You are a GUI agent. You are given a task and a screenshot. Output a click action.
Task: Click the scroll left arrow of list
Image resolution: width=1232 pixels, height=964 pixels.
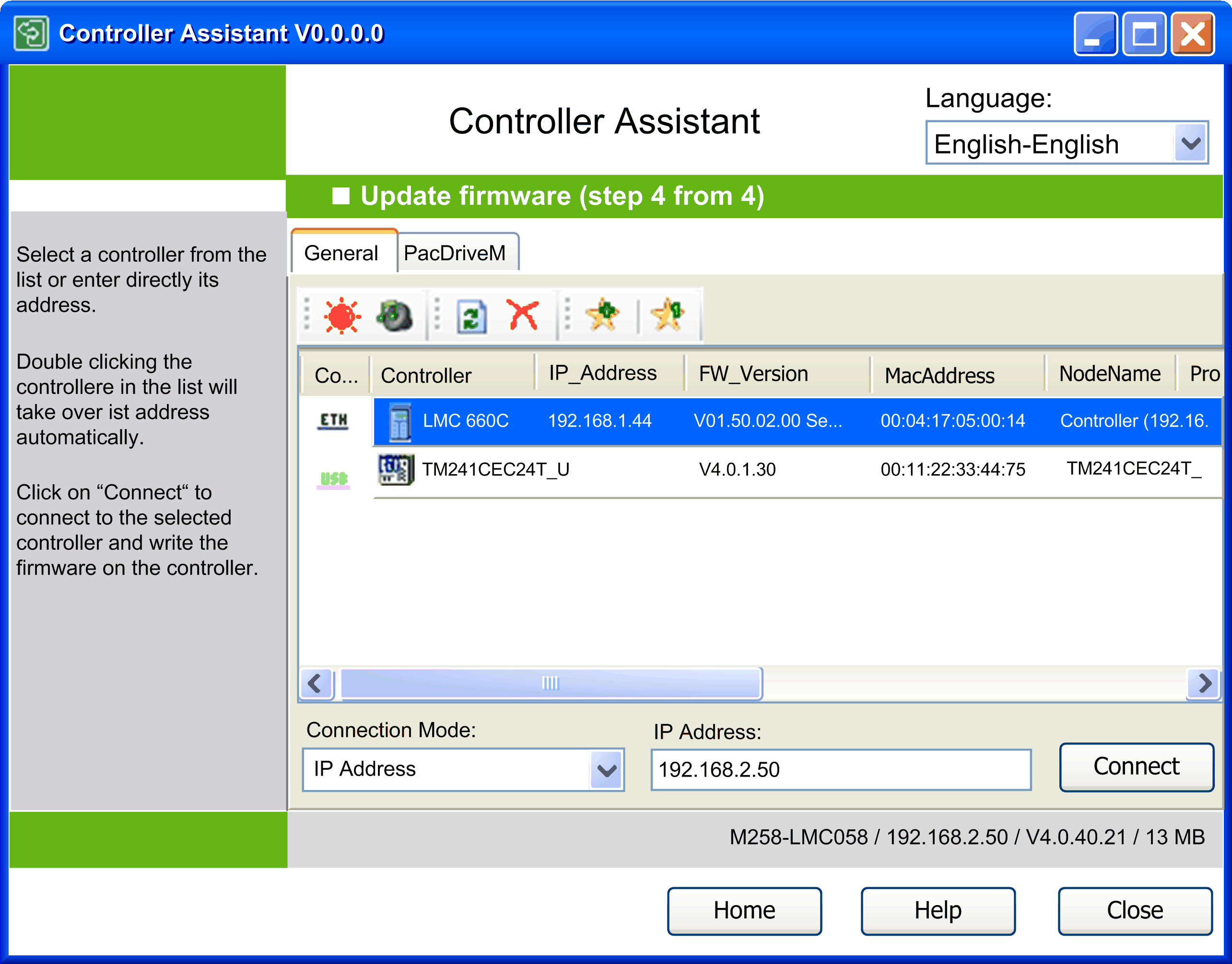316,684
